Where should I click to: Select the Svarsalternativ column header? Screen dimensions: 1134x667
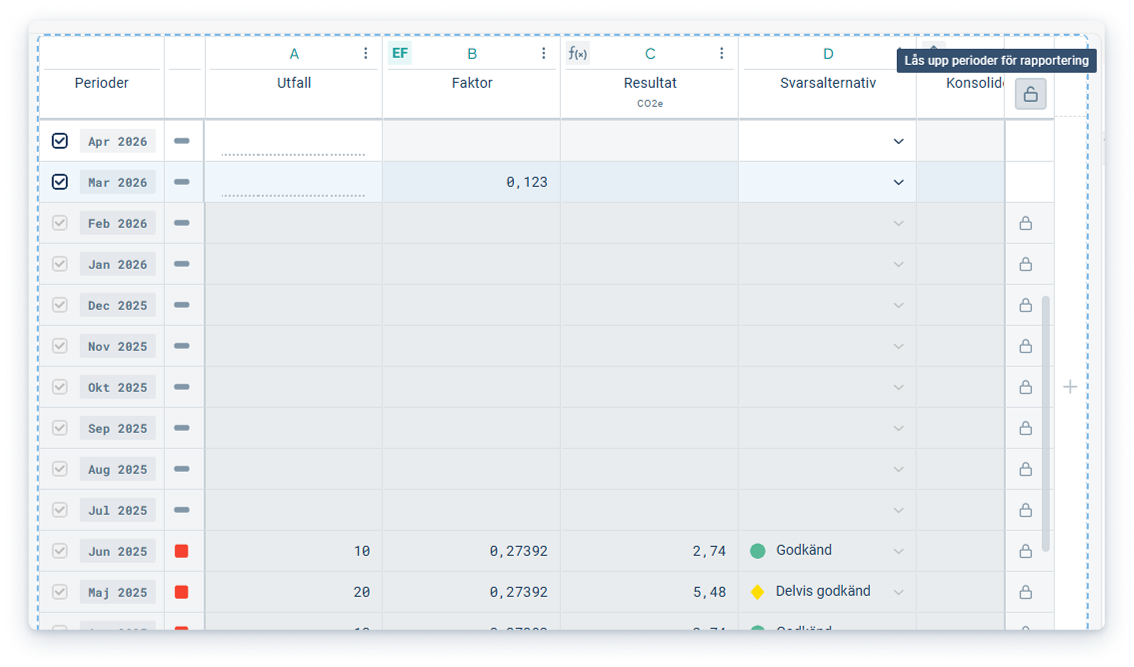827,83
